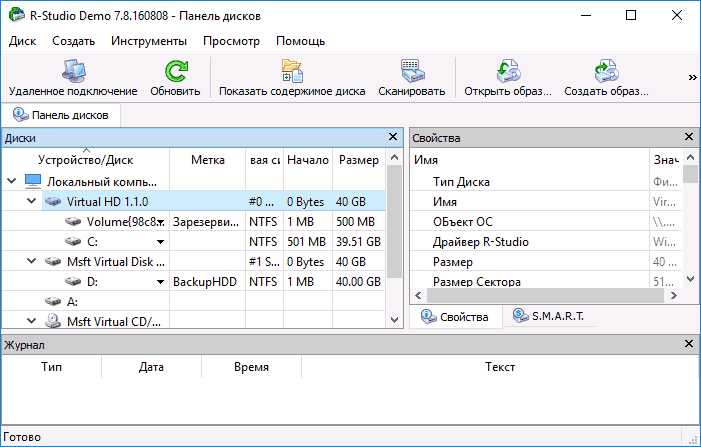Click the C: drive icon
This screenshot has width=701, height=447.
73,242
